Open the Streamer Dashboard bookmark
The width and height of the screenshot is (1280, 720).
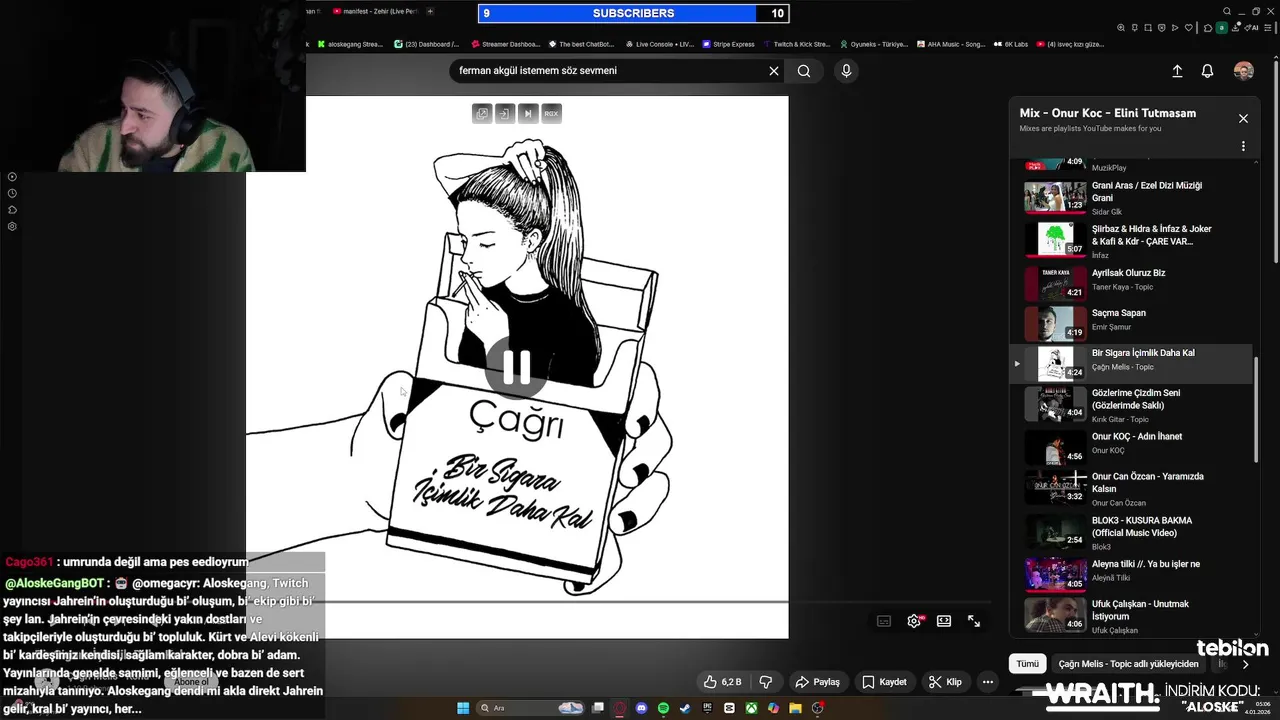(x=505, y=44)
